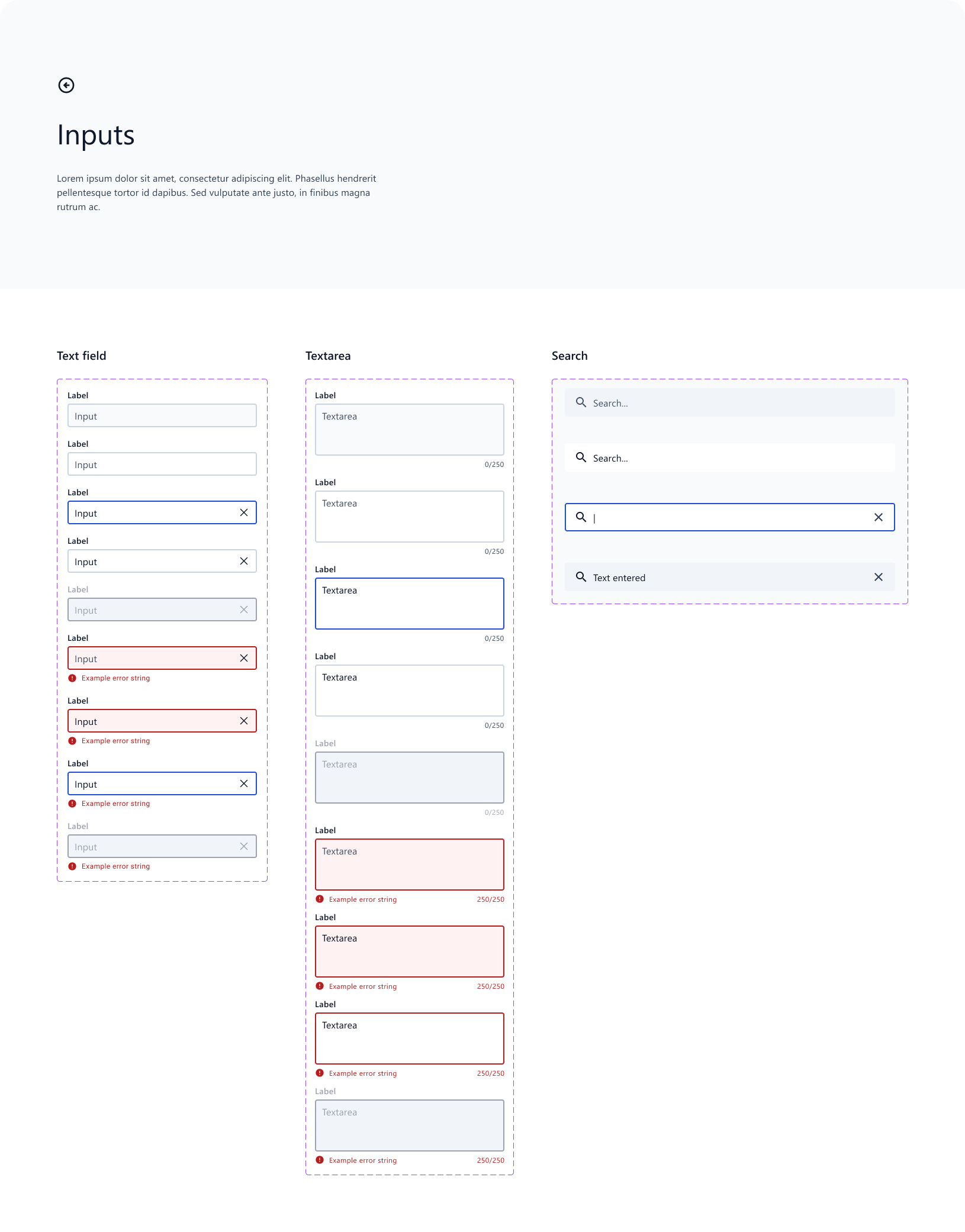The width and height of the screenshot is (965, 1232).
Task: Clear the 'Text entered' search field
Action: coord(879,577)
